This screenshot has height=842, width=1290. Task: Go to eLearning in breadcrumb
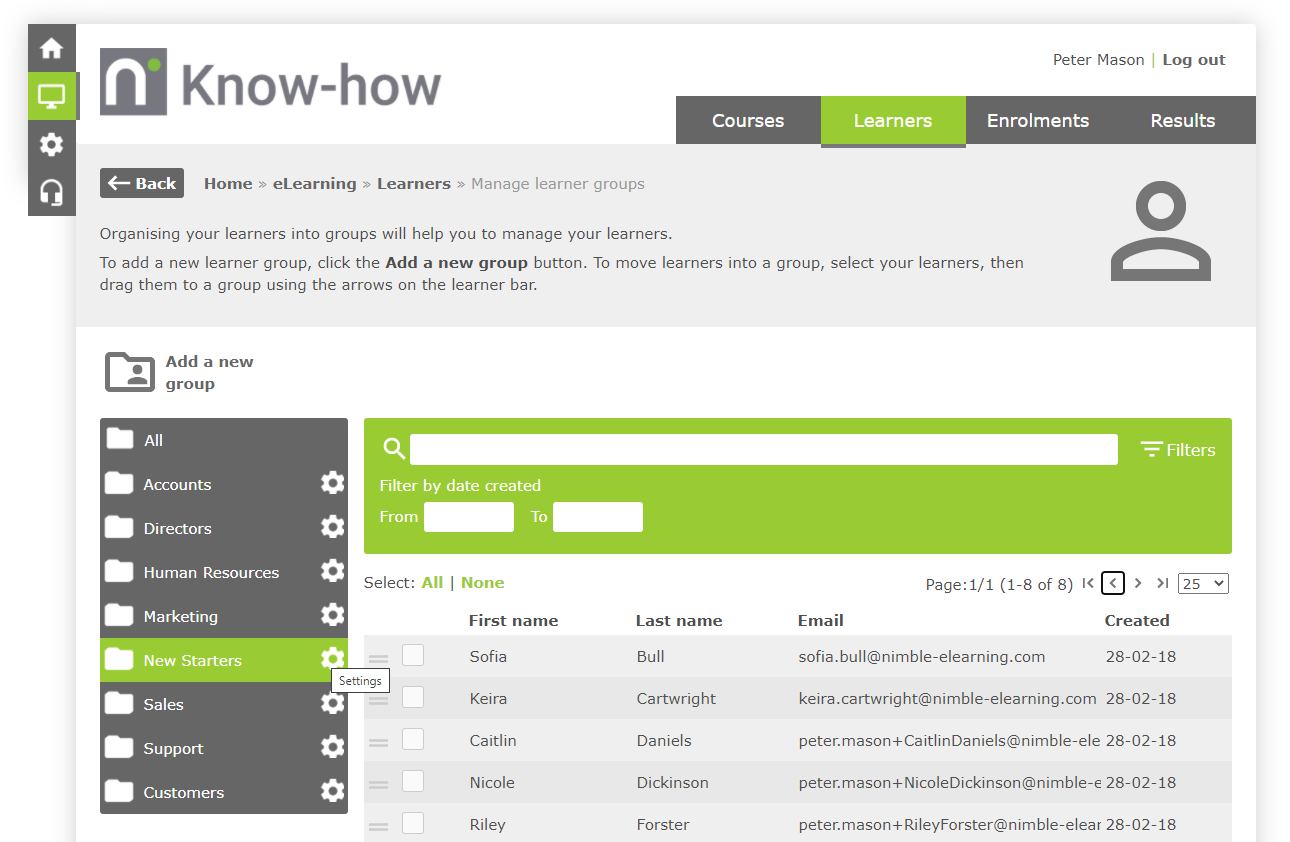point(315,184)
